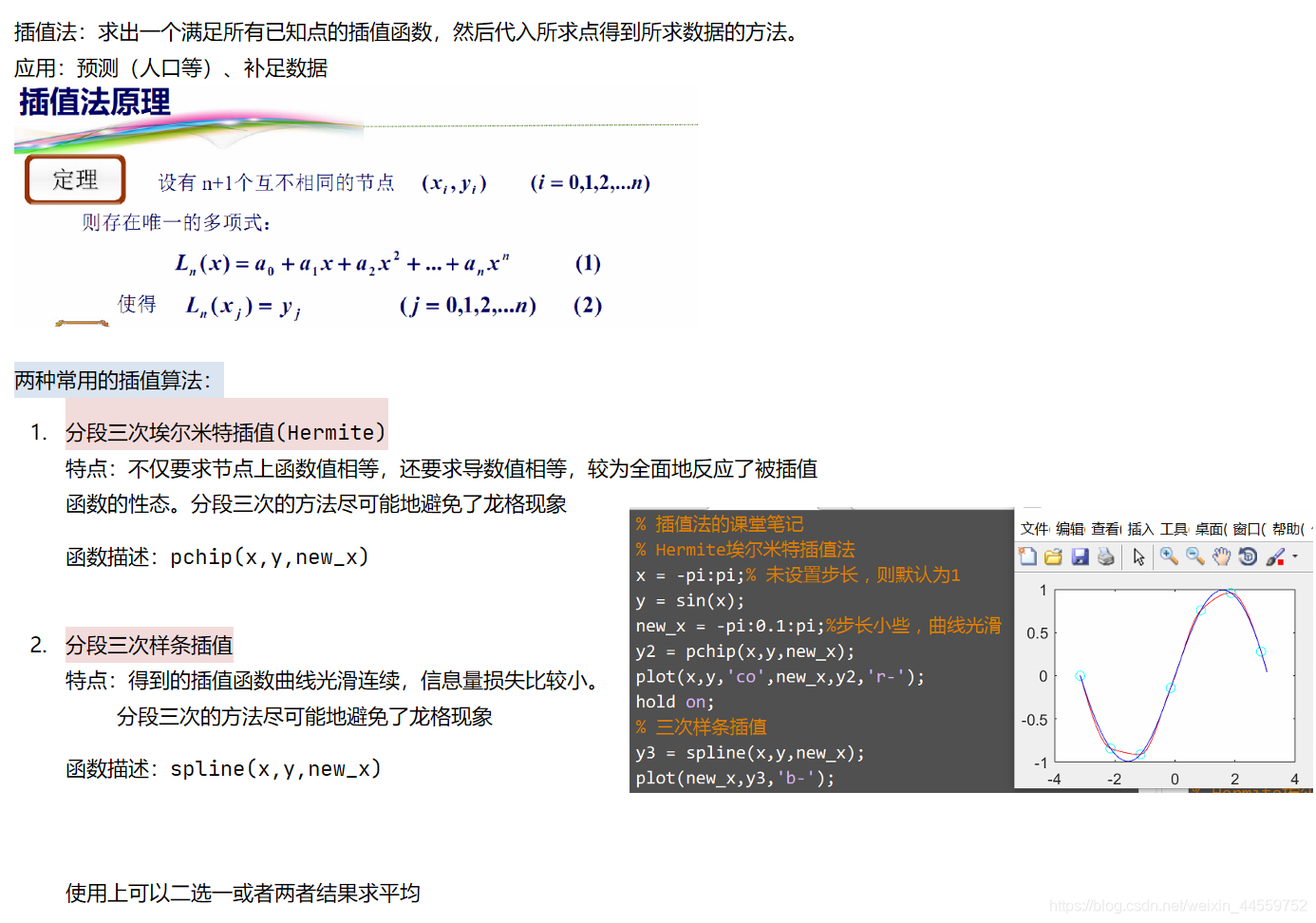The width and height of the screenshot is (1316, 923).
Task: Click code line y3 = spline(x,y,new_x);
Action: pos(750,753)
